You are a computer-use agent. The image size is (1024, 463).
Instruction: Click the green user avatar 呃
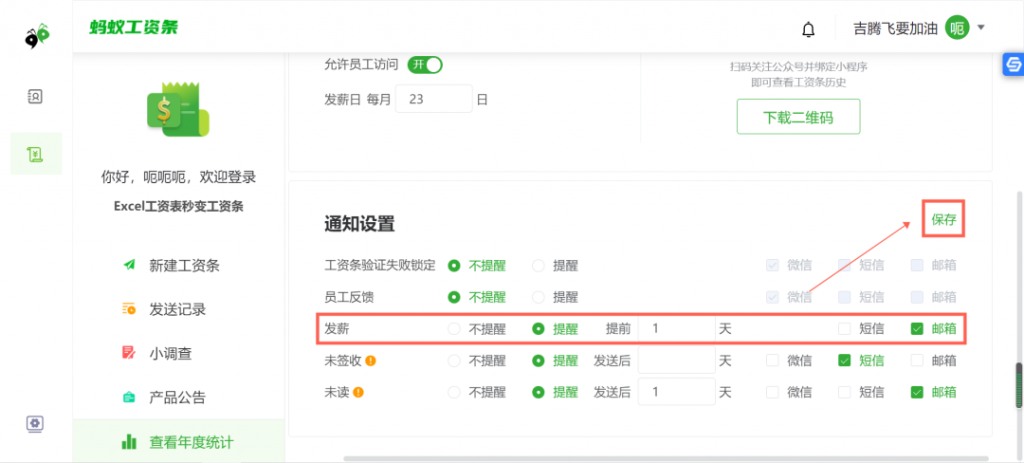click(x=957, y=28)
